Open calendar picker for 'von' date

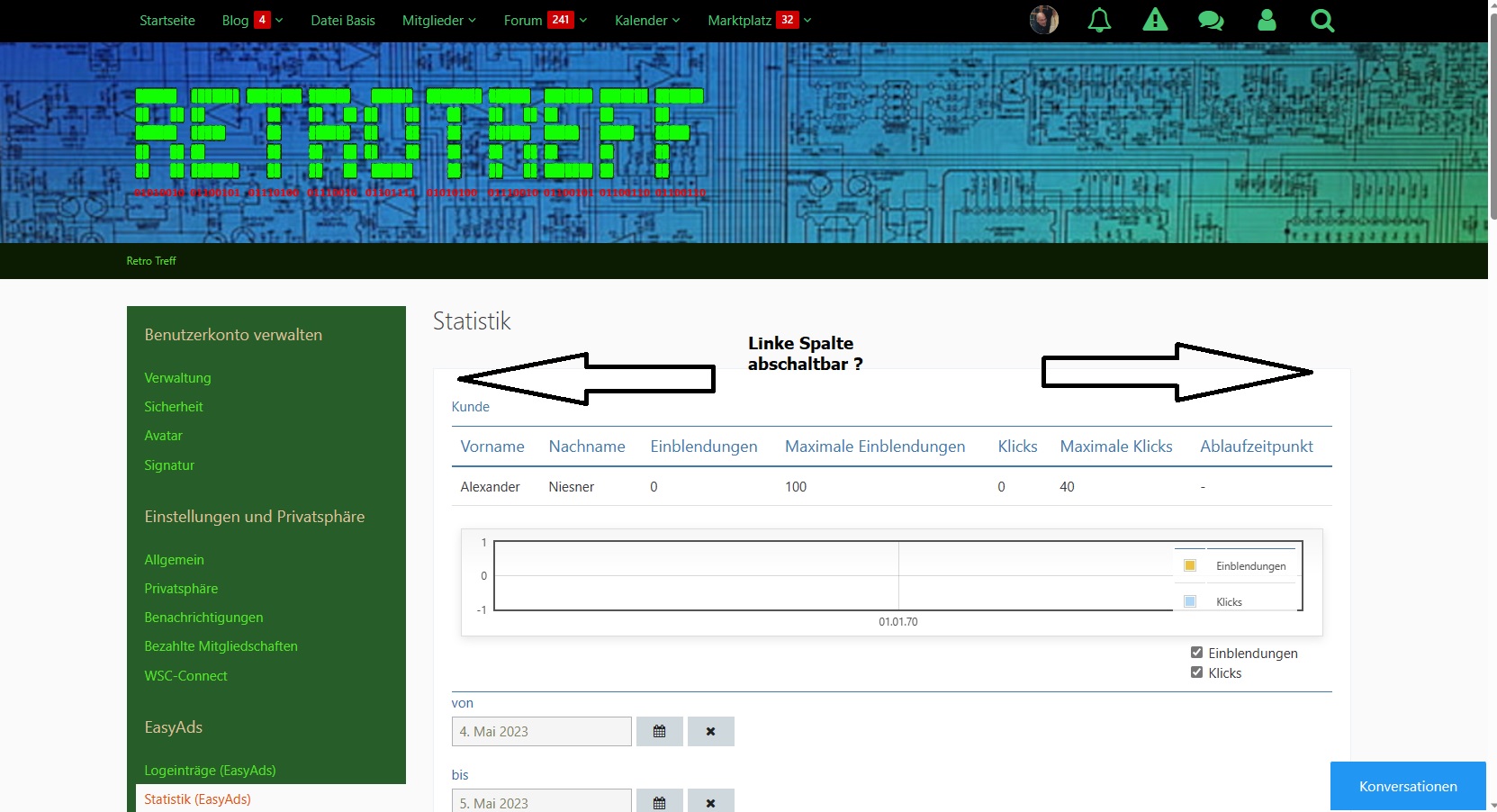pyautogui.click(x=659, y=731)
